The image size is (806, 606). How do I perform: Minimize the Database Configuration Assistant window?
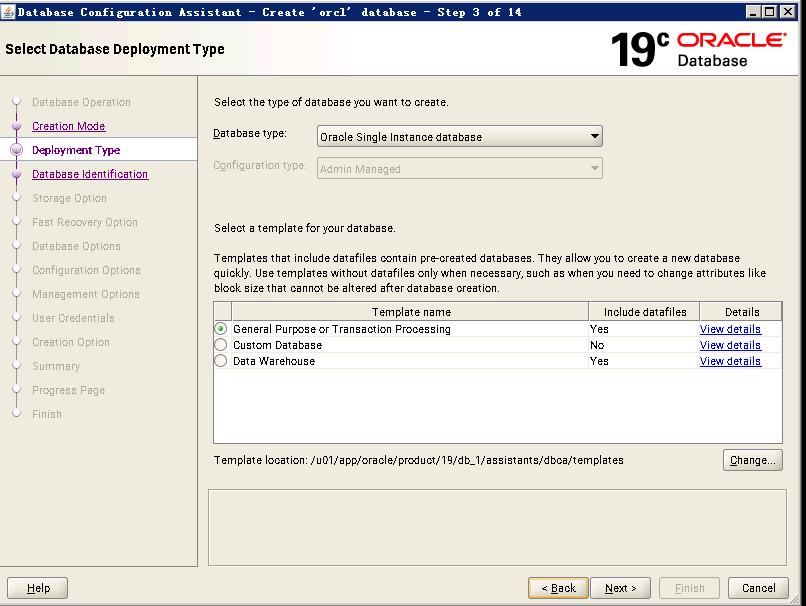pos(753,11)
